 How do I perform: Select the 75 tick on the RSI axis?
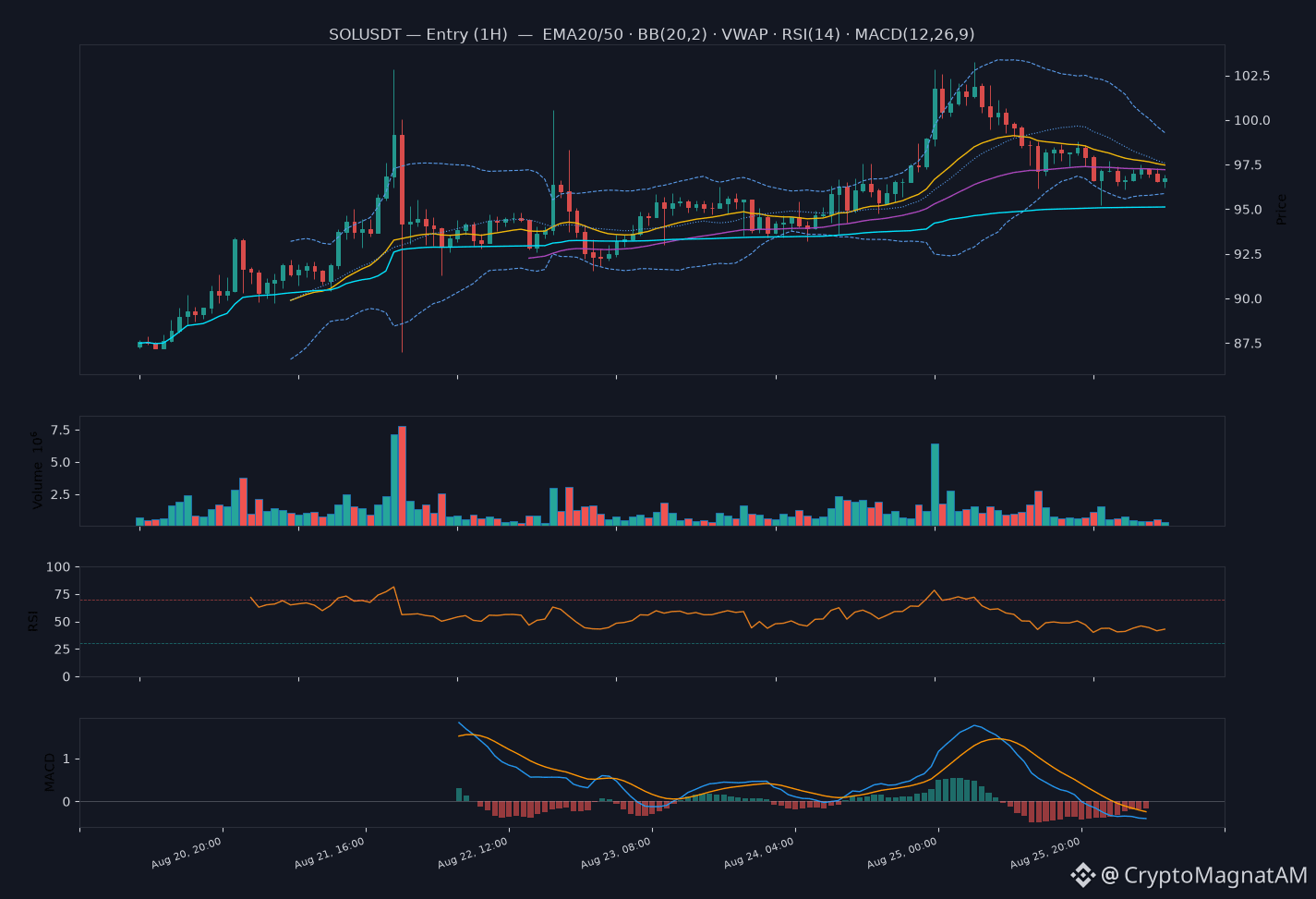(x=62, y=594)
